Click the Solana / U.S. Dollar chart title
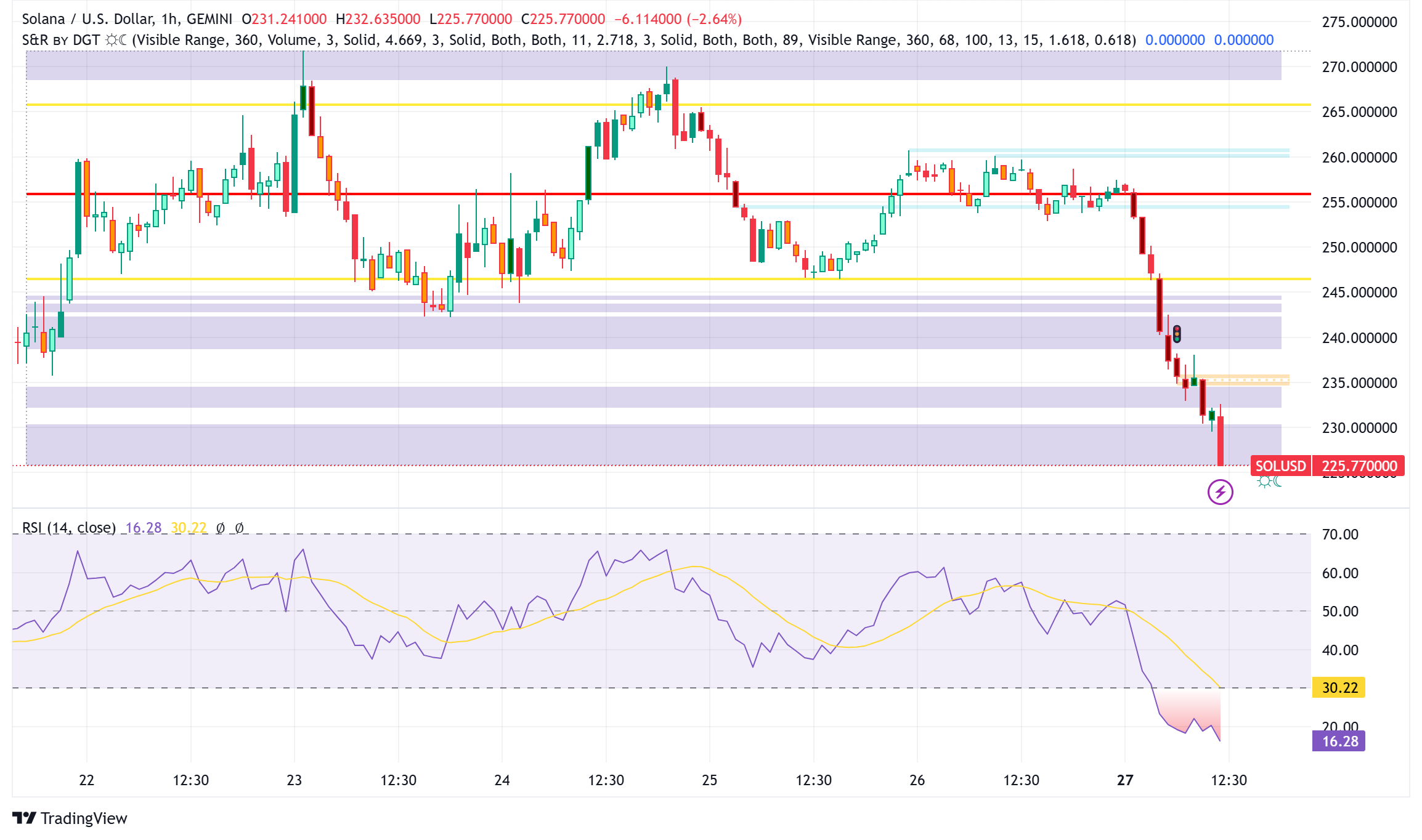Screen dimensions: 1422x840 pyautogui.click(x=127, y=19)
